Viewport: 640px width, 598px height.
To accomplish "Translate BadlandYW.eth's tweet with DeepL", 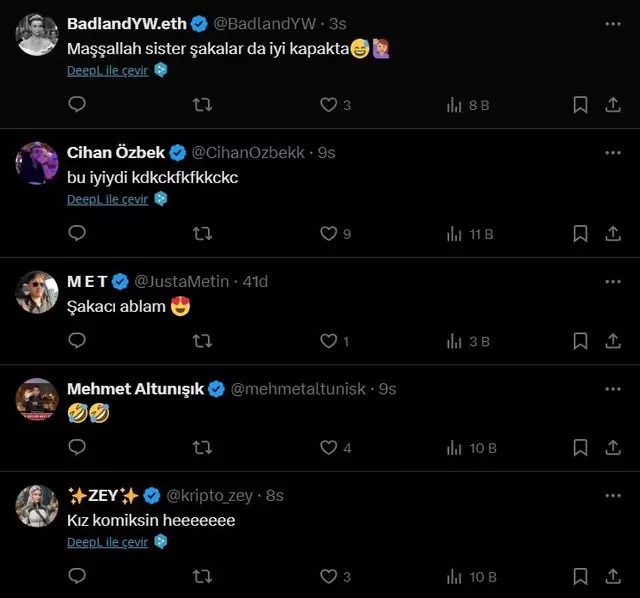I will [108, 70].
